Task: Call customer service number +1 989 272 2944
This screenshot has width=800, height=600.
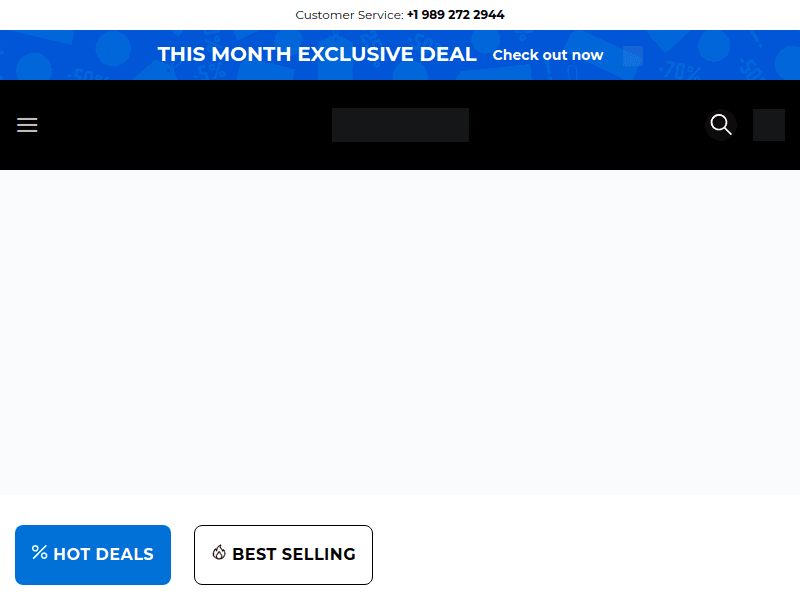Action: 455,15
